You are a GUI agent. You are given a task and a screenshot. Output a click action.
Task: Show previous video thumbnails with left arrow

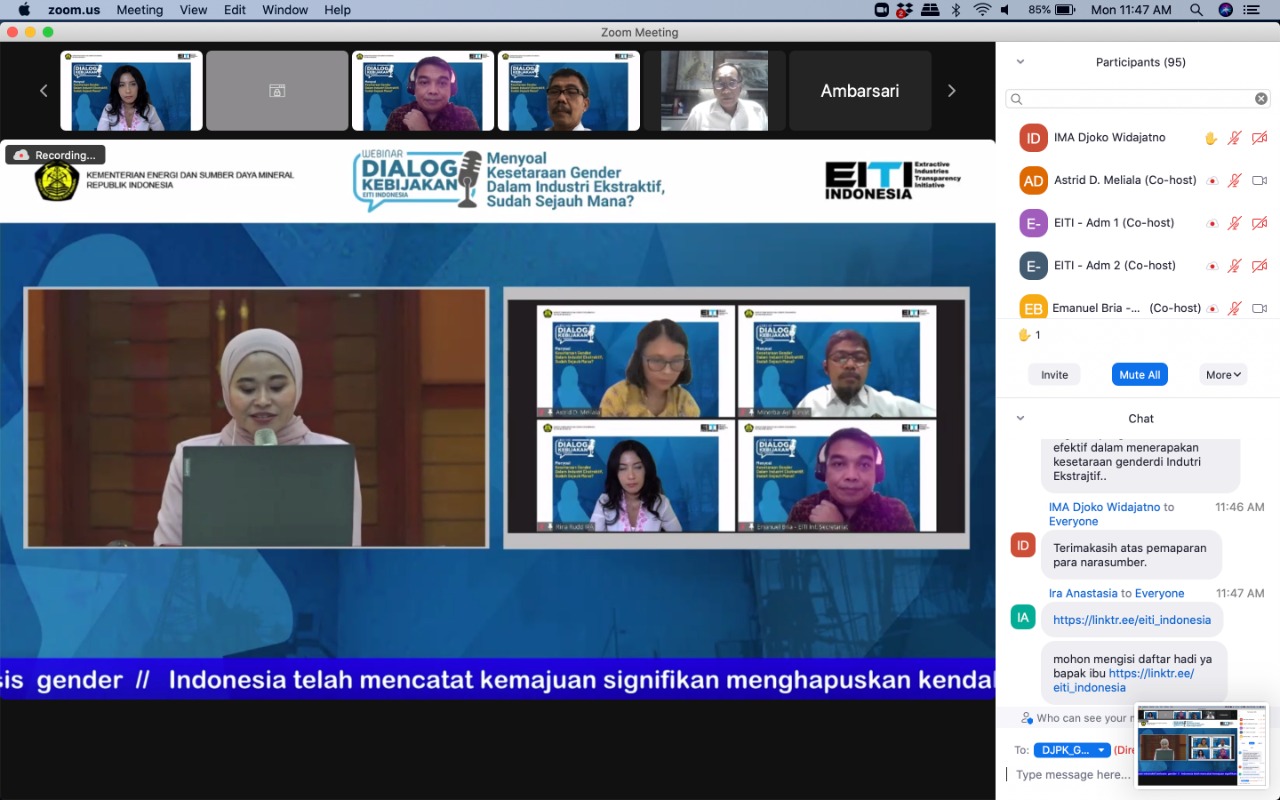[x=43, y=91]
